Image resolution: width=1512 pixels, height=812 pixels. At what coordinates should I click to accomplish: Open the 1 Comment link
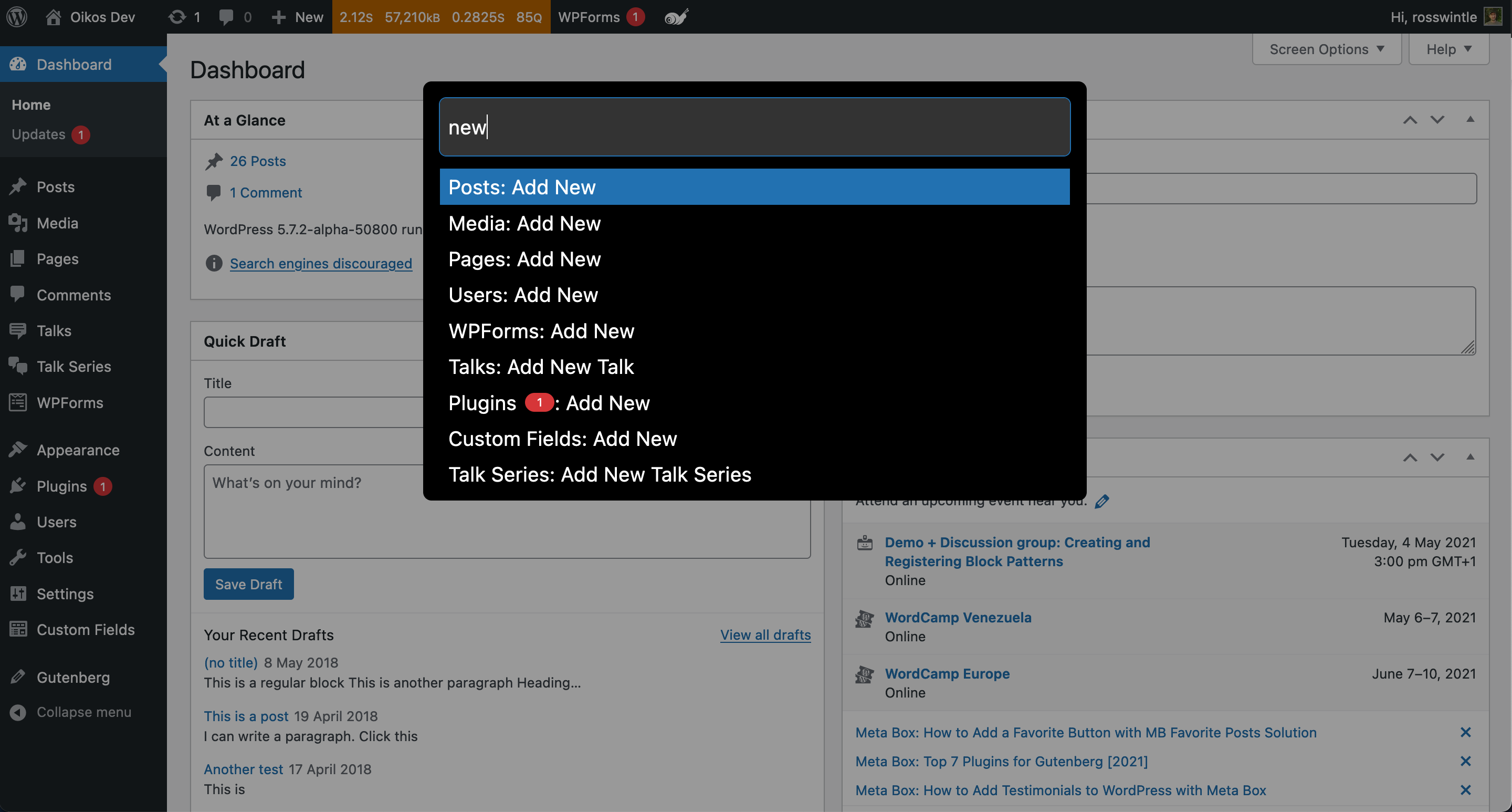coord(265,193)
